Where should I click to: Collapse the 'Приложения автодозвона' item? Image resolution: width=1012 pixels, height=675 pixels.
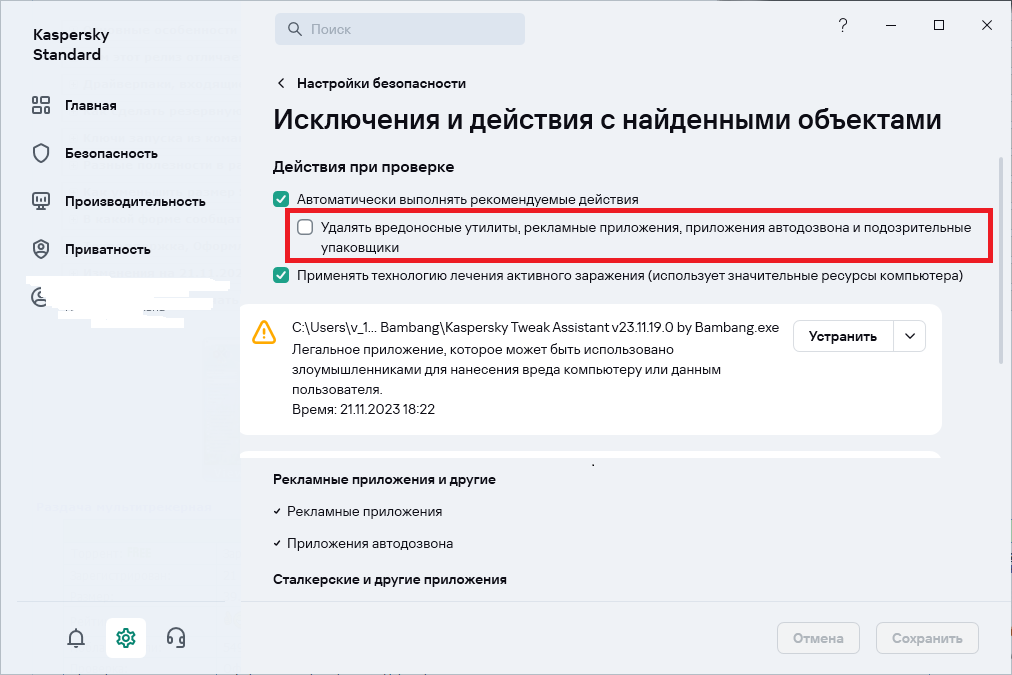pyautogui.click(x=277, y=544)
